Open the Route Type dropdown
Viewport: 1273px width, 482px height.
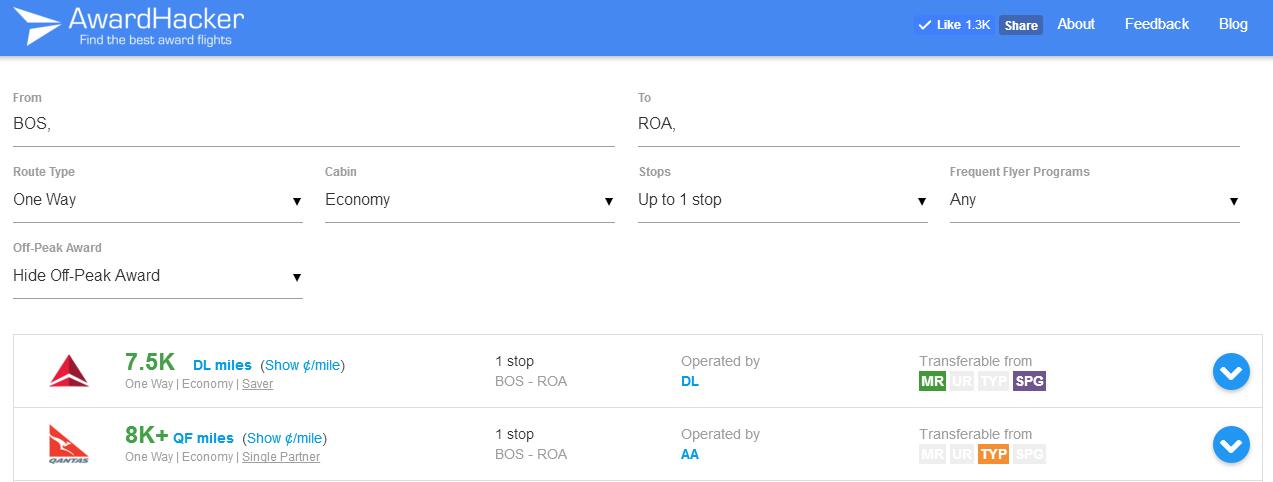tap(158, 200)
